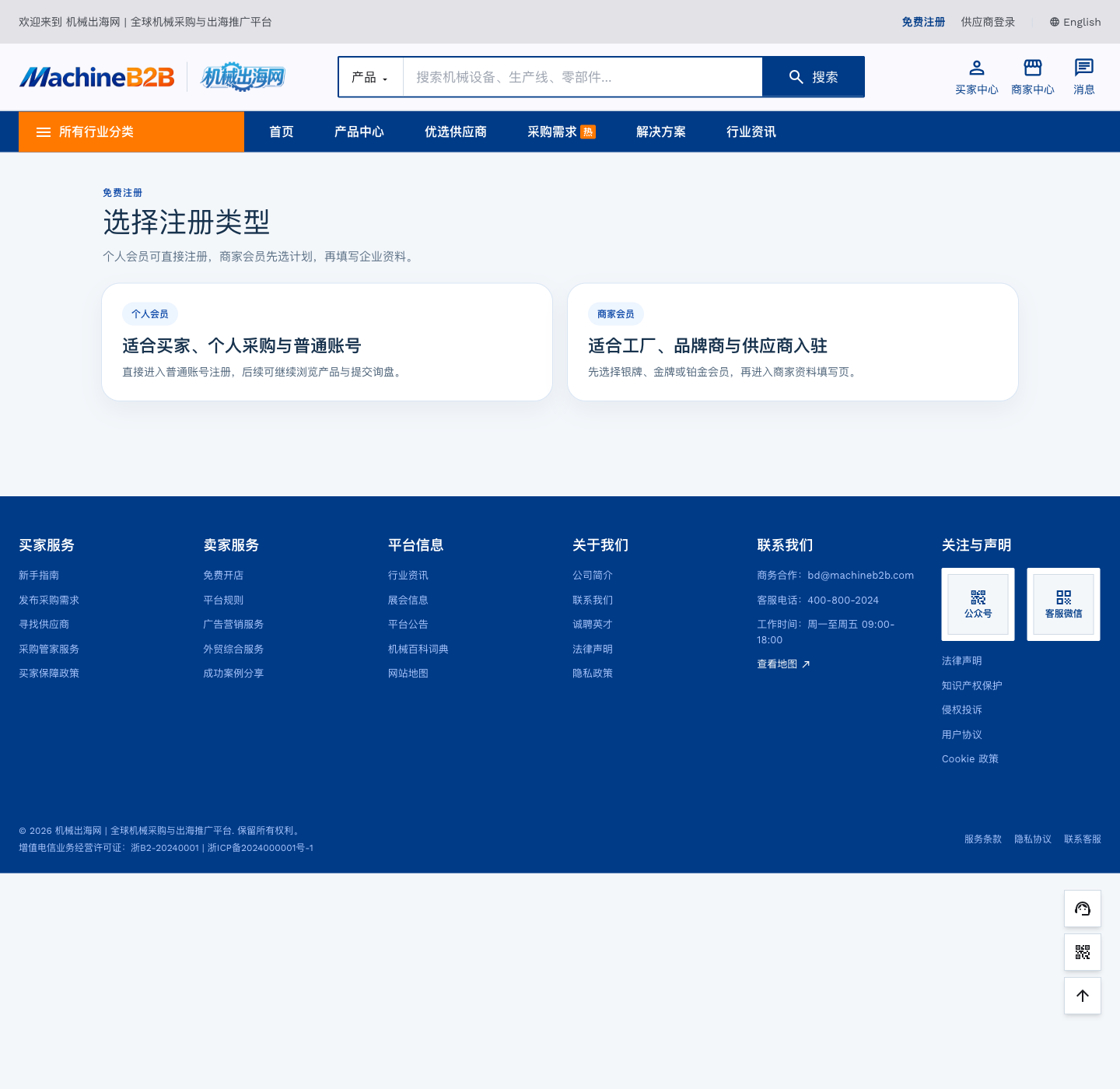Image resolution: width=1120 pixels, height=1089 pixels.
Task: Open the 产品 search category dropdown
Action: coord(370,77)
